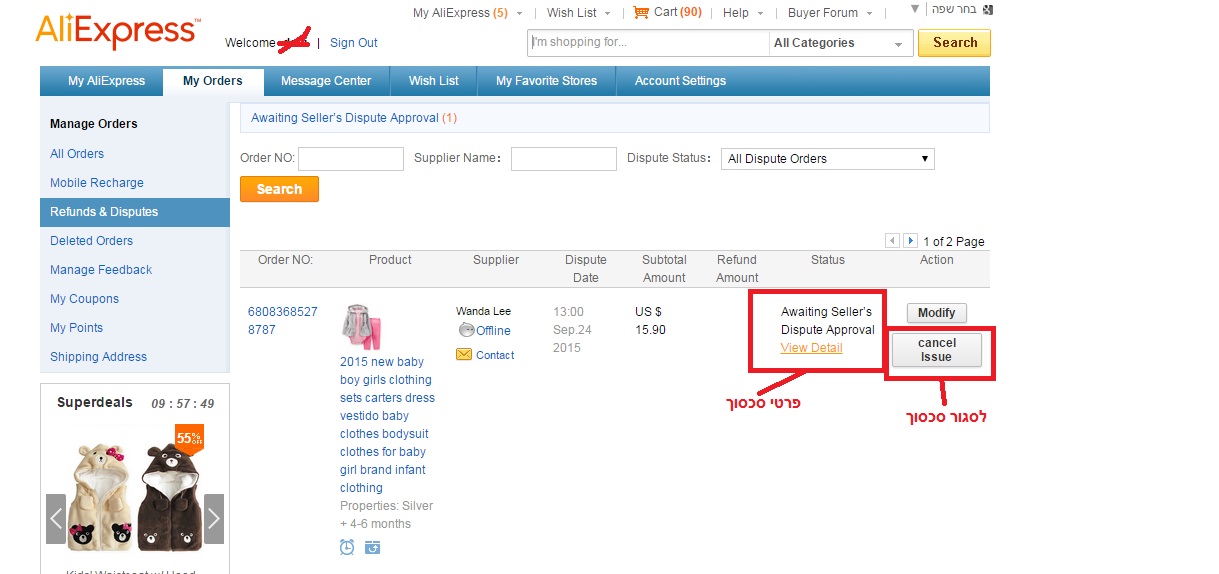Go to previous Superdeals slide arrow
This screenshot has width=1219, height=574.
(56, 519)
